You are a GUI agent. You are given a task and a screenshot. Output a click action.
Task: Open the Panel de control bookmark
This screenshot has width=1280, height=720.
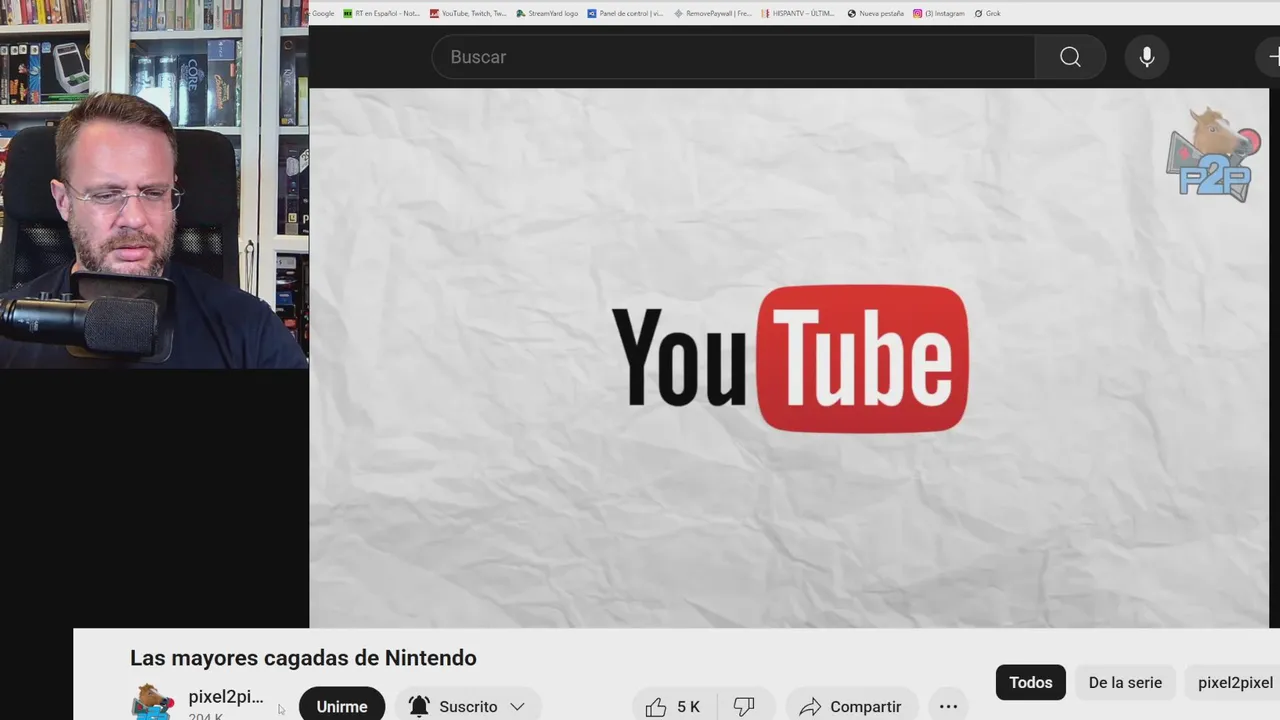point(625,13)
